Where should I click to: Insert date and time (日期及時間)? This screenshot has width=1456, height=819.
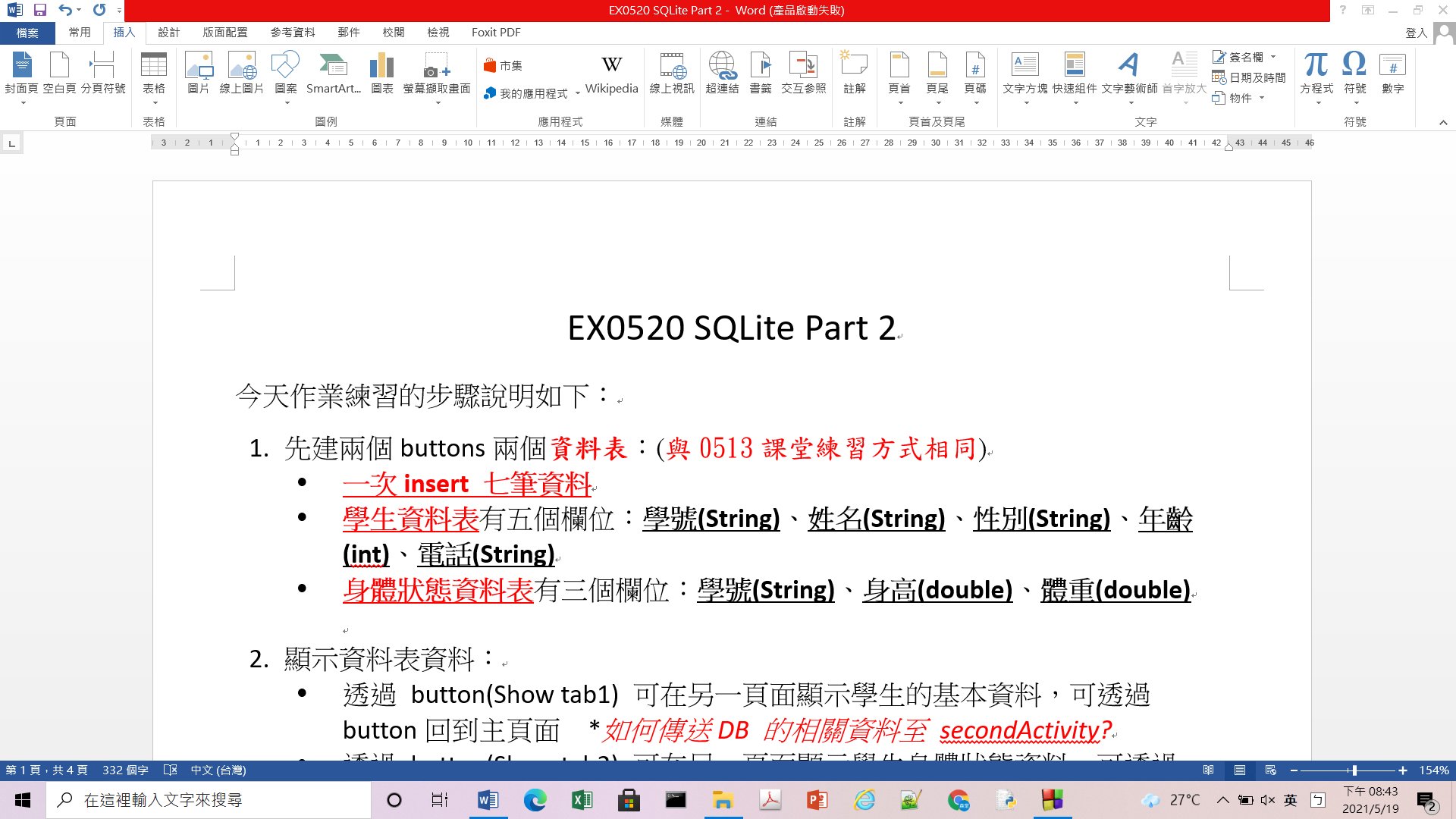pos(1249,77)
